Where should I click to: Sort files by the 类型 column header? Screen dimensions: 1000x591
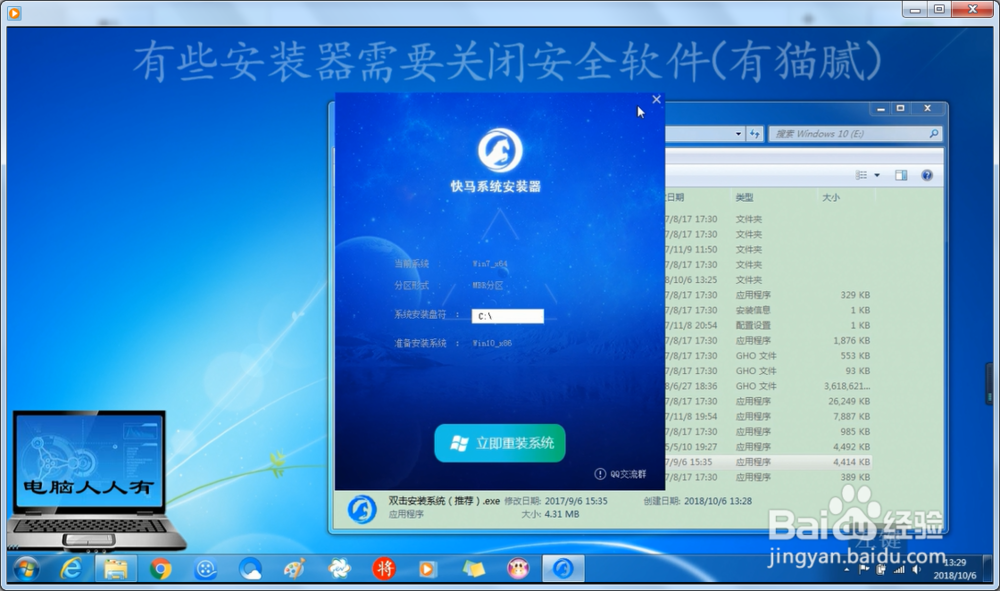744,198
